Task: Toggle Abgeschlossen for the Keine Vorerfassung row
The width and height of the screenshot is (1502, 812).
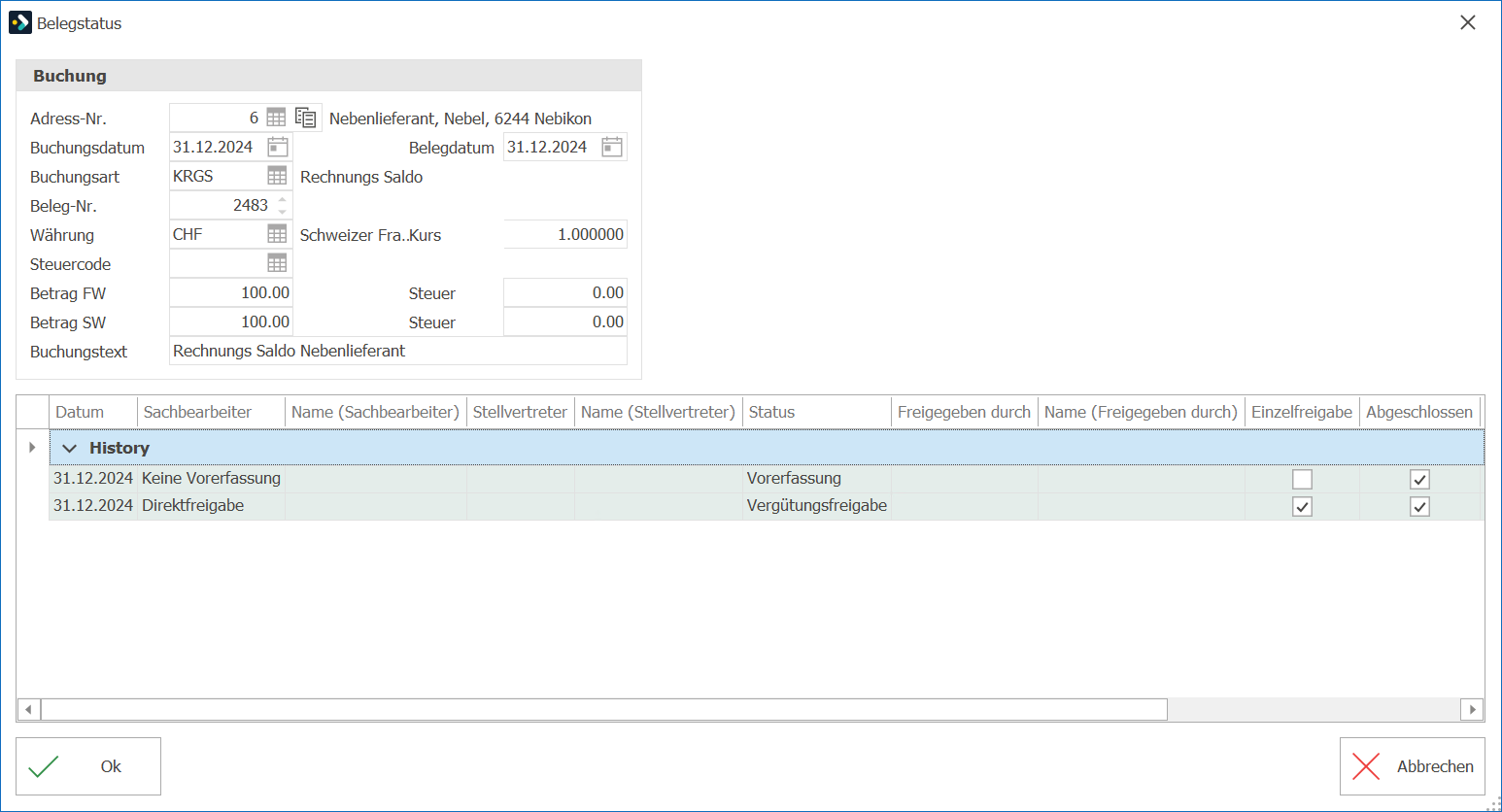Action: click(1419, 479)
